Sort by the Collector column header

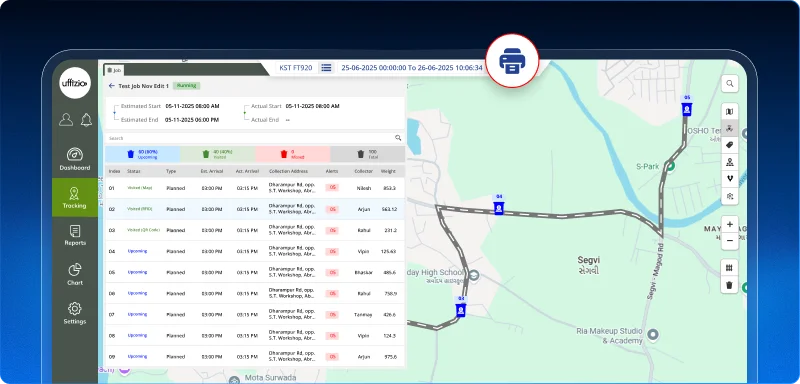(364, 171)
